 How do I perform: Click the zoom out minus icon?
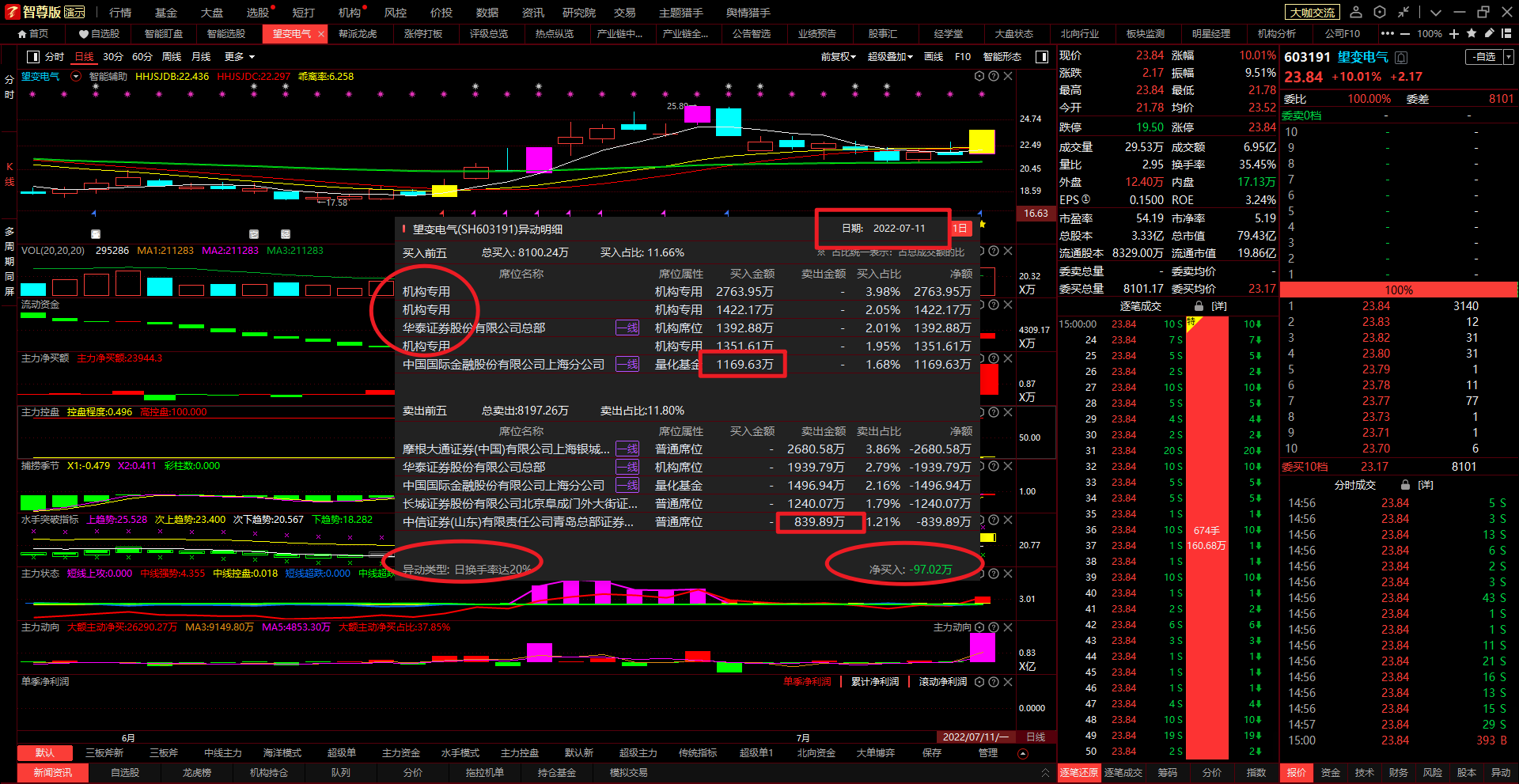click(1404, 33)
